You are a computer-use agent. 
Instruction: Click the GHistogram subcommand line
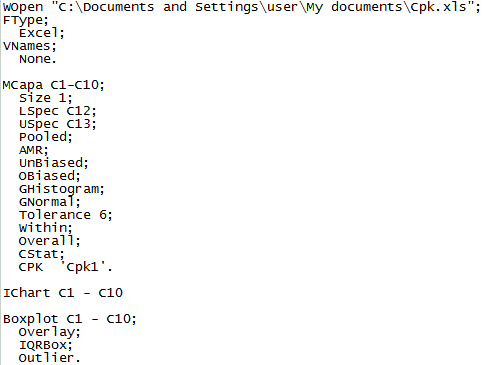pyautogui.click(x=62, y=189)
